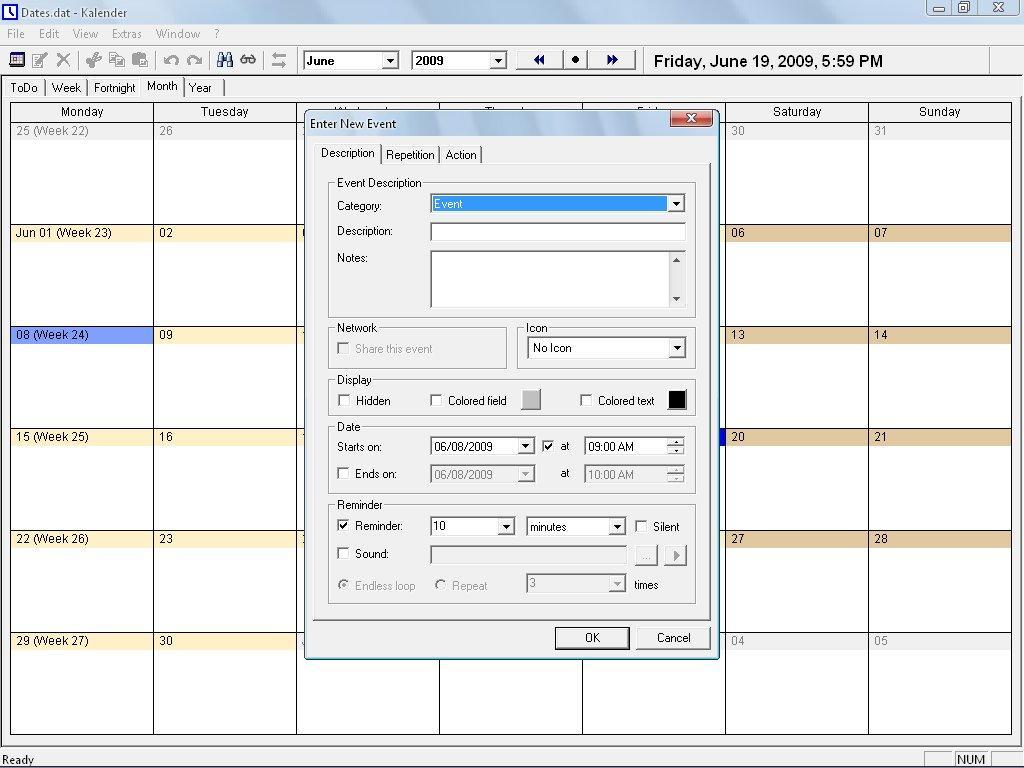Open the Extras menu

(127, 34)
